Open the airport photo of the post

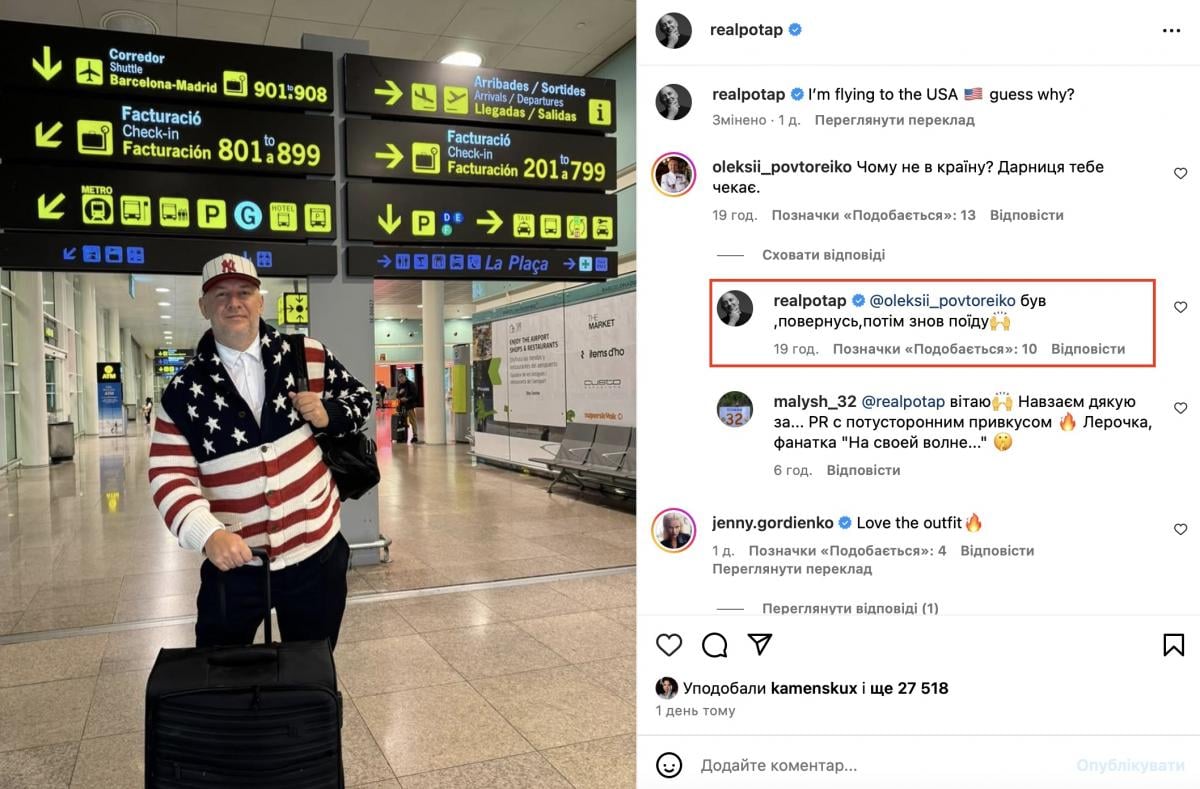tap(318, 394)
